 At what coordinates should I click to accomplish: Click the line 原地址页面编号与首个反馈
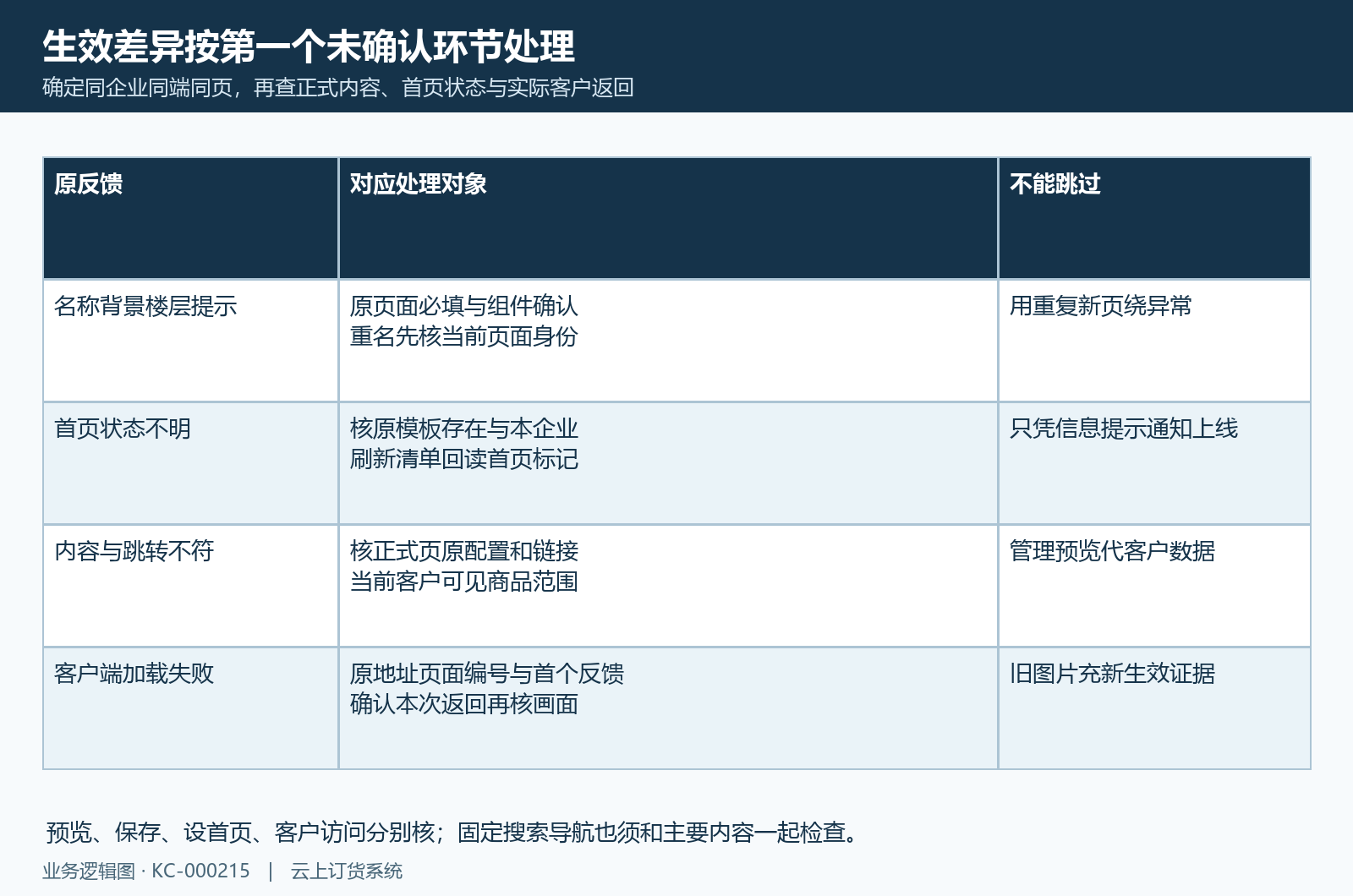click(x=487, y=674)
